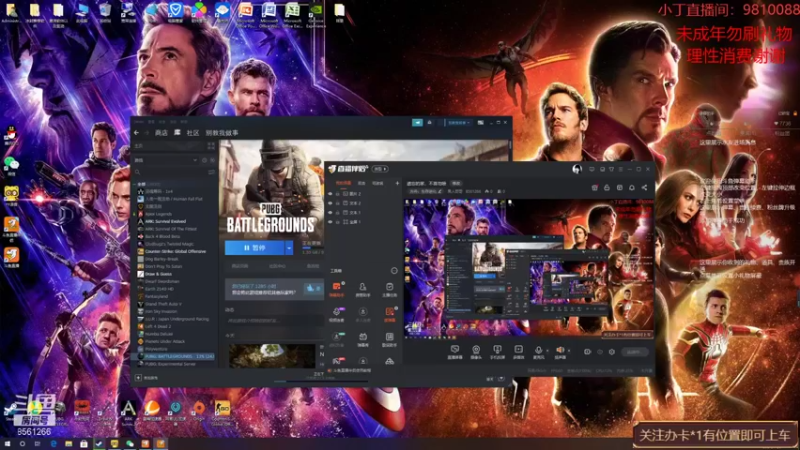Click the start streaming button
Viewport: 800px width, 450px height.
tap(635, 352)
